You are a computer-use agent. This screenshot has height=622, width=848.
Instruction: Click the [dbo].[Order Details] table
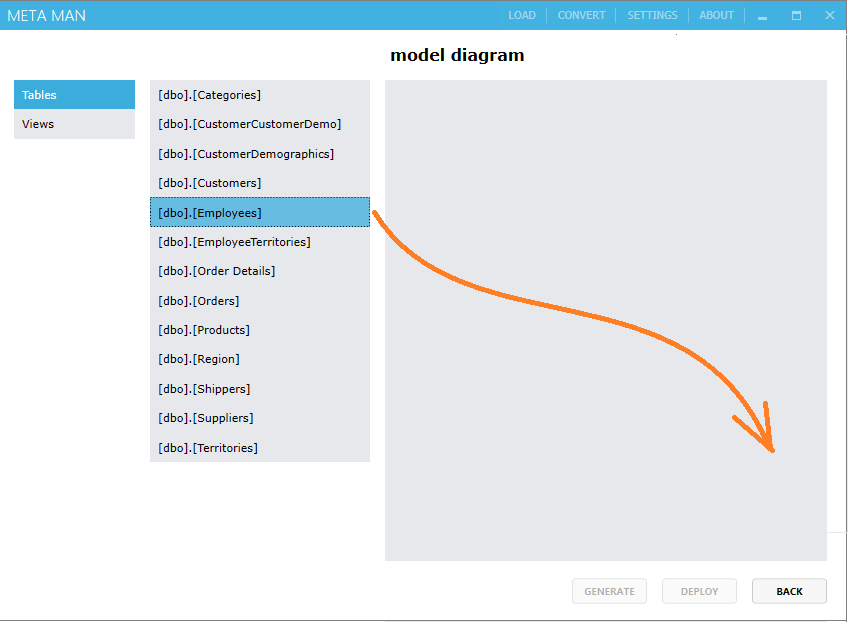[x=260, y=271]
